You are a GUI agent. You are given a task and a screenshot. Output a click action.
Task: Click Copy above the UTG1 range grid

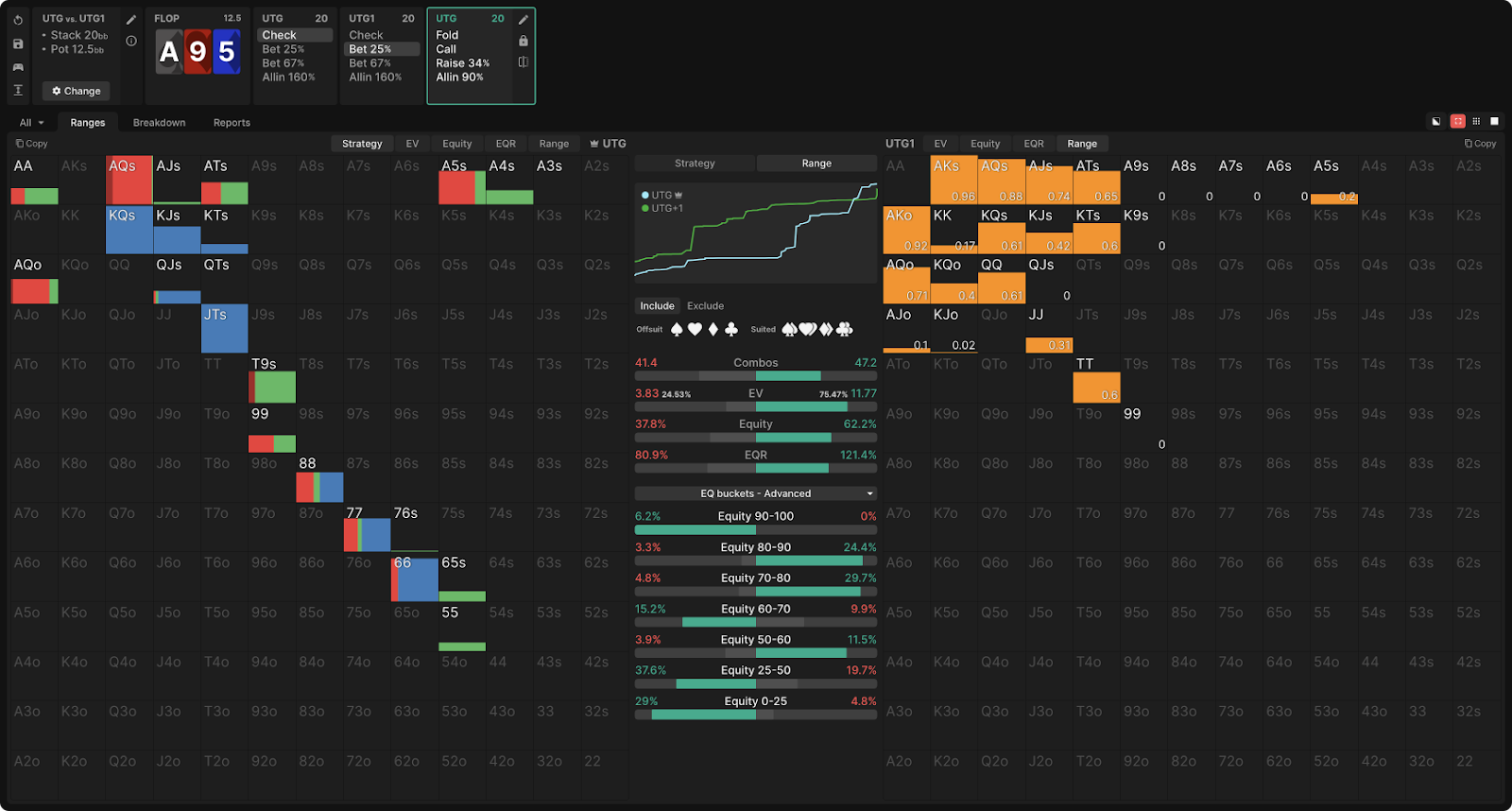click(1481, 144)
